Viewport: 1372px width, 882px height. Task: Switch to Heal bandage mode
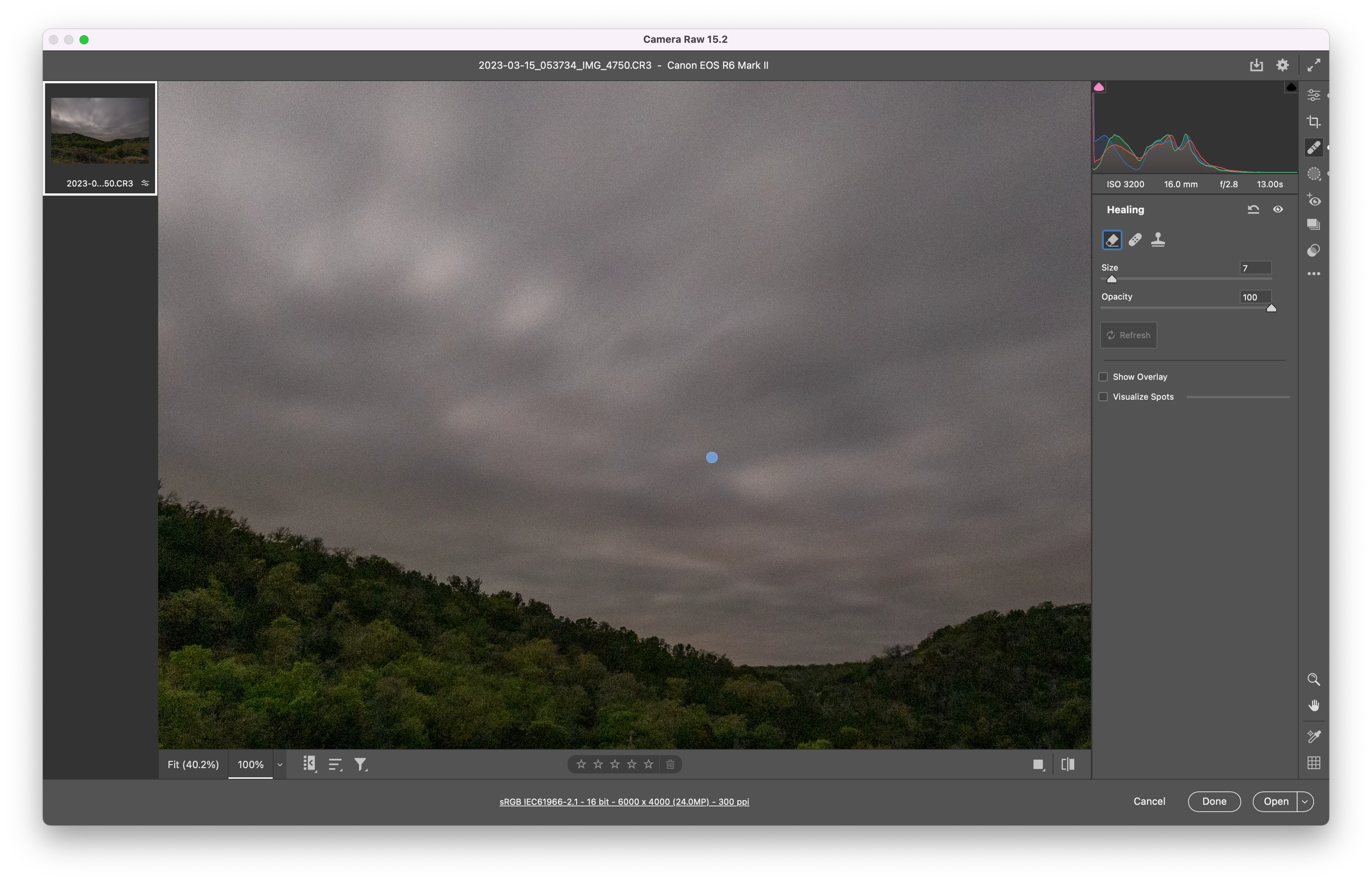[x=1135, y=239]
